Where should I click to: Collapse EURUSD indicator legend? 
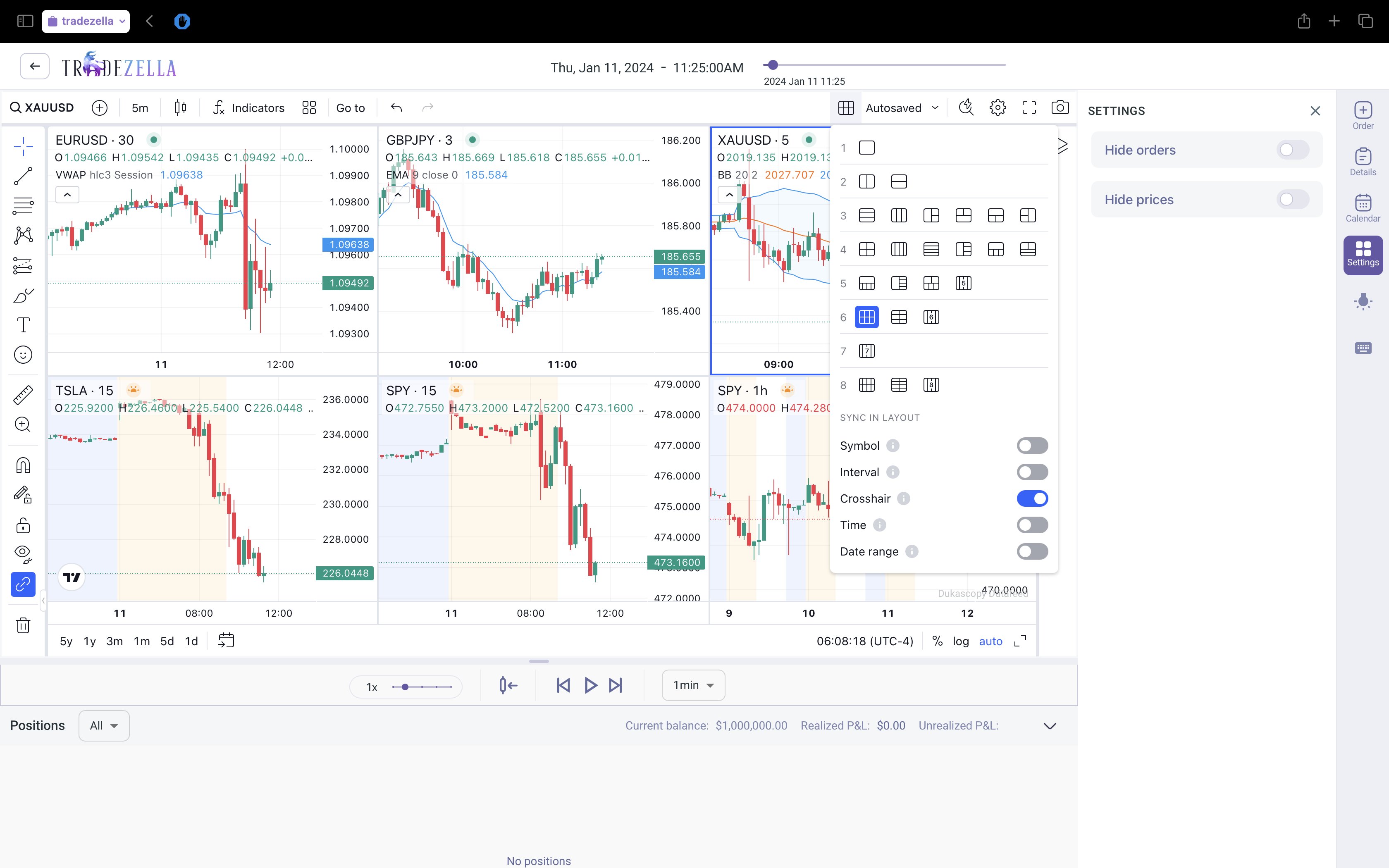click(67, 195)
